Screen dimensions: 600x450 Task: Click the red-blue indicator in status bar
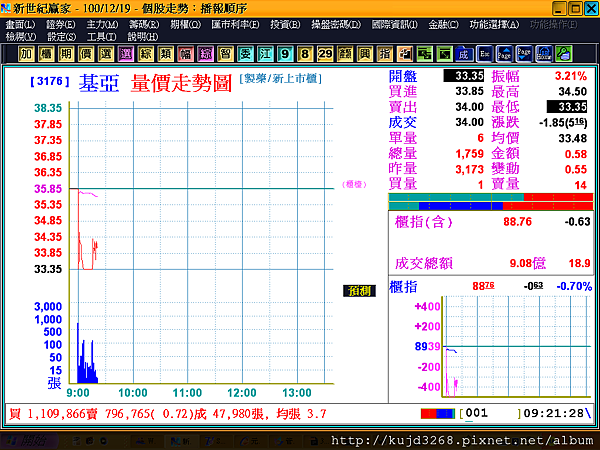[438, 414]
